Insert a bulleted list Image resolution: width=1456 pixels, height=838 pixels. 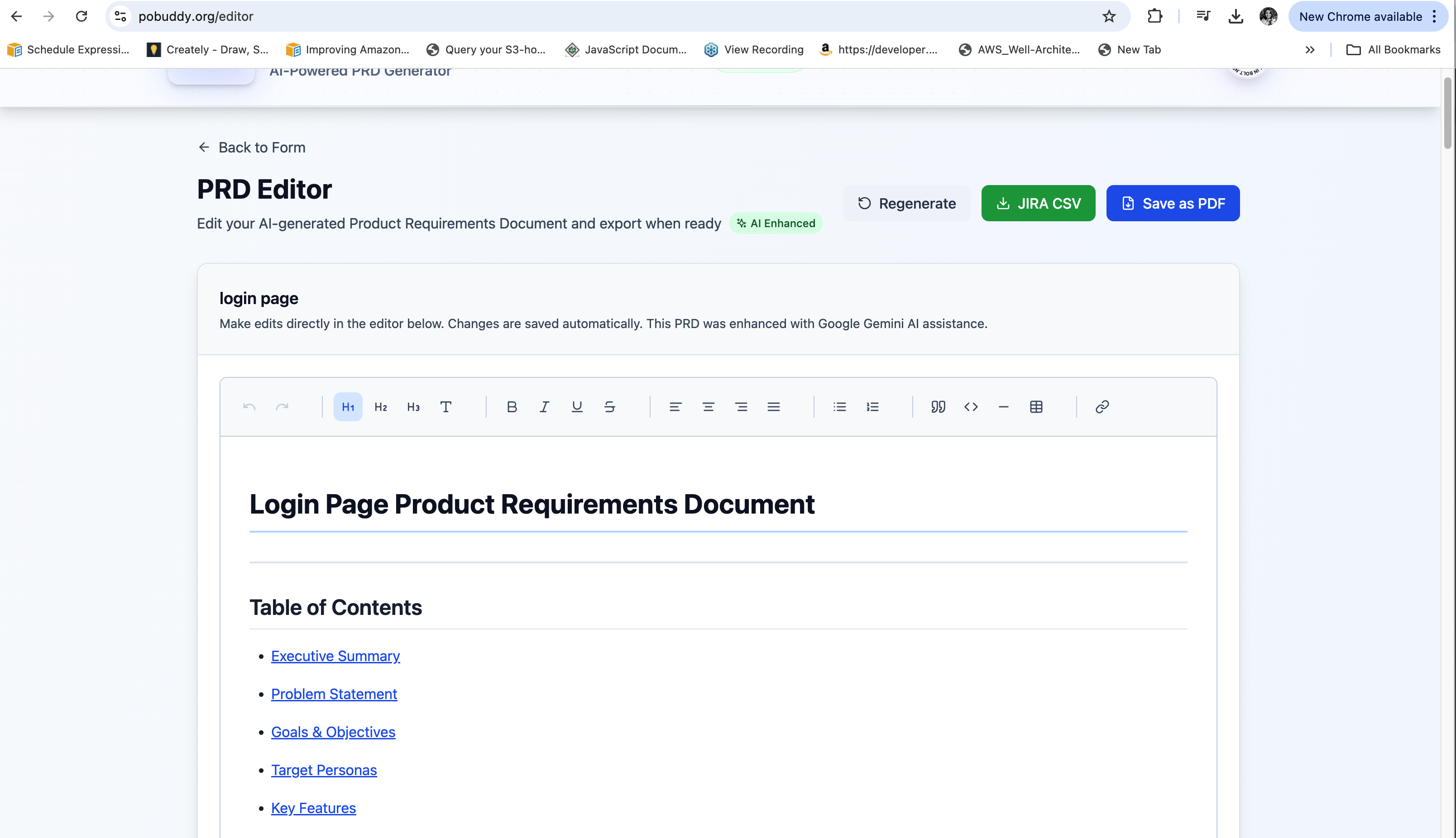point(839,407)
